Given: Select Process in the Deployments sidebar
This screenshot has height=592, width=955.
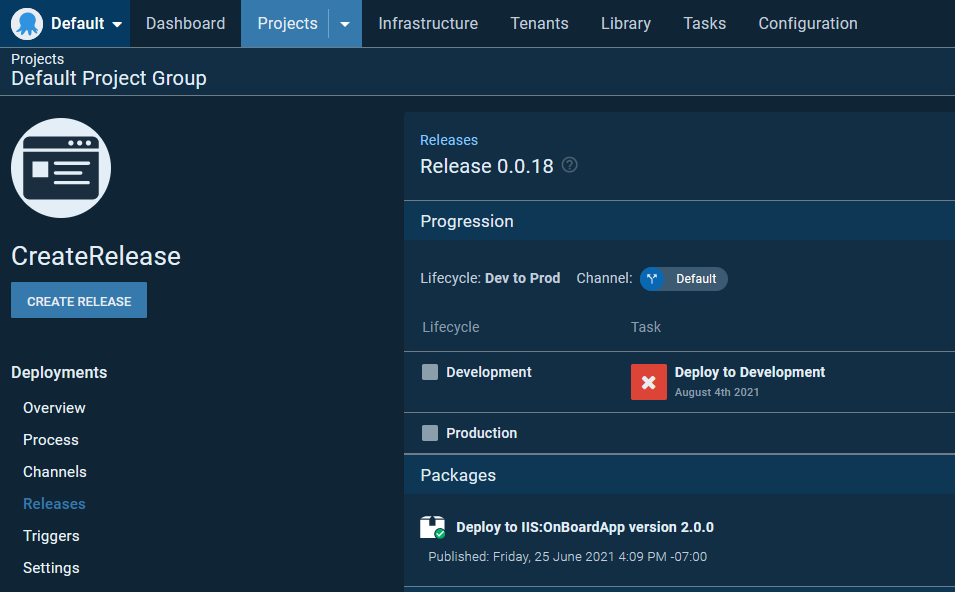Looking at the screenshot, I should point(51,440).
